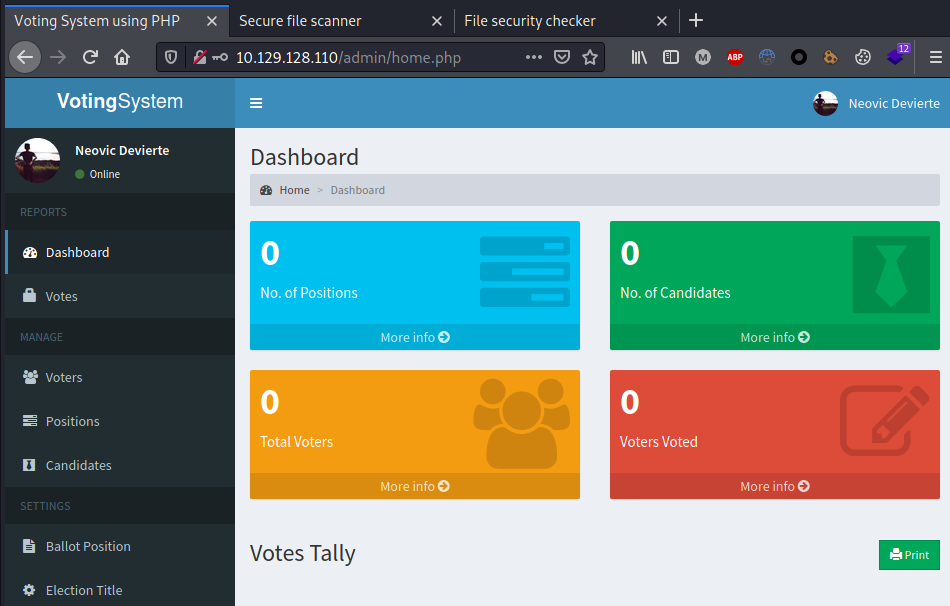The width and height of the screenshot is (950, 606).
Task: Click the browser home icon
Action: pyautogui.click(x=122, y=58)
